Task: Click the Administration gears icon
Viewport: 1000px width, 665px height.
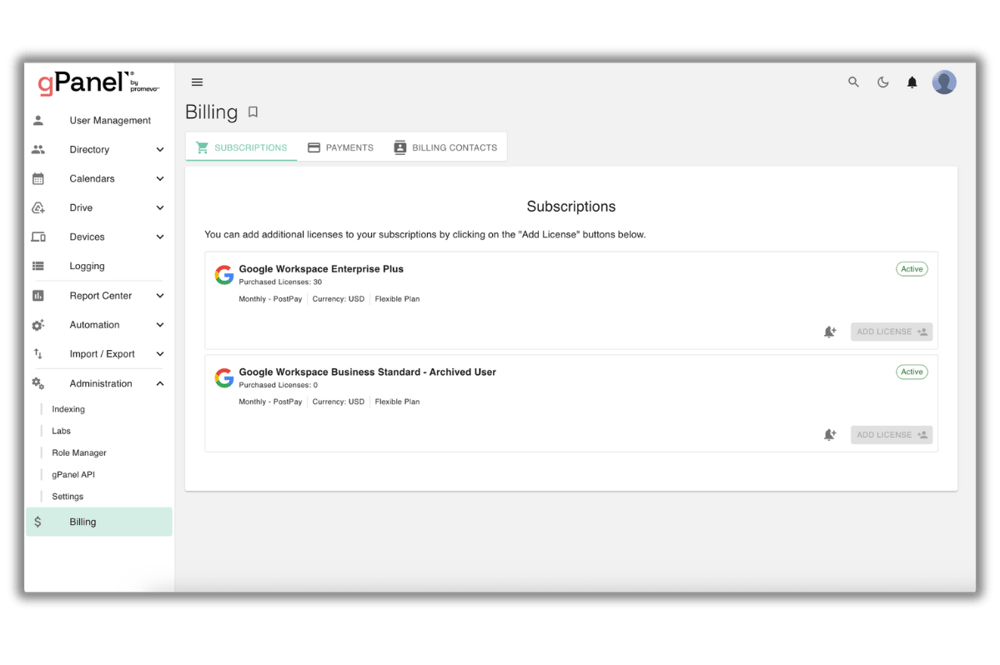Action: [x=38, y=383]
